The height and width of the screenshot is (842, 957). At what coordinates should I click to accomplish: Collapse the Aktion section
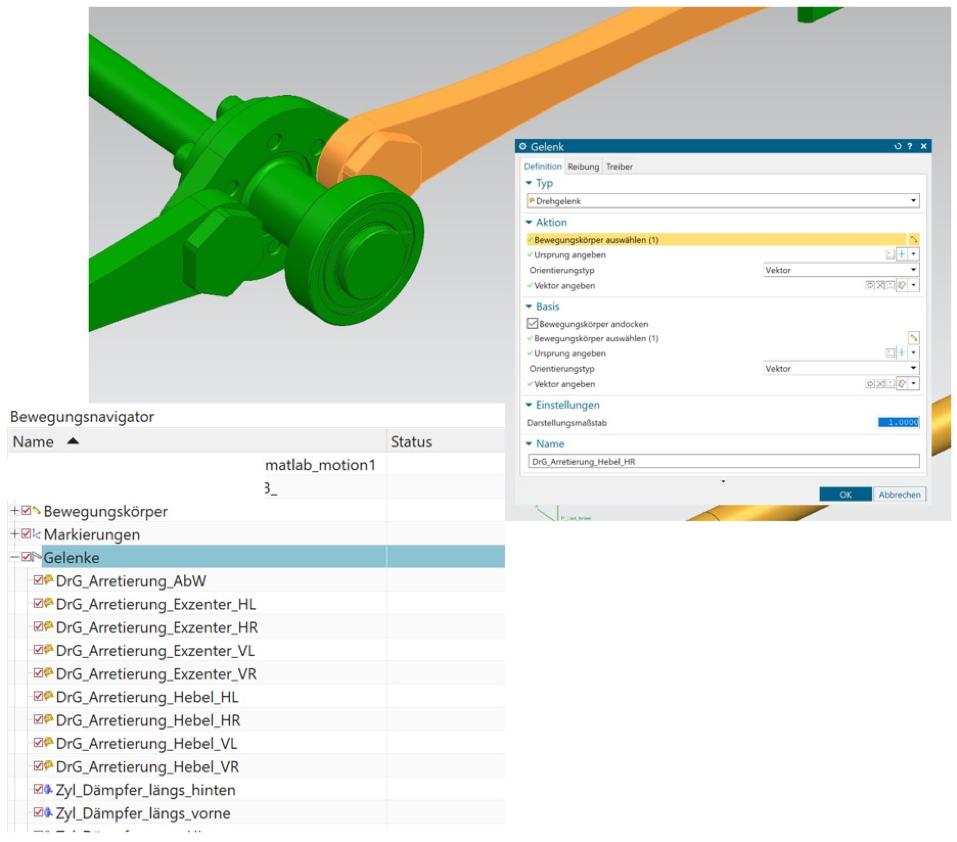[529, 222]
